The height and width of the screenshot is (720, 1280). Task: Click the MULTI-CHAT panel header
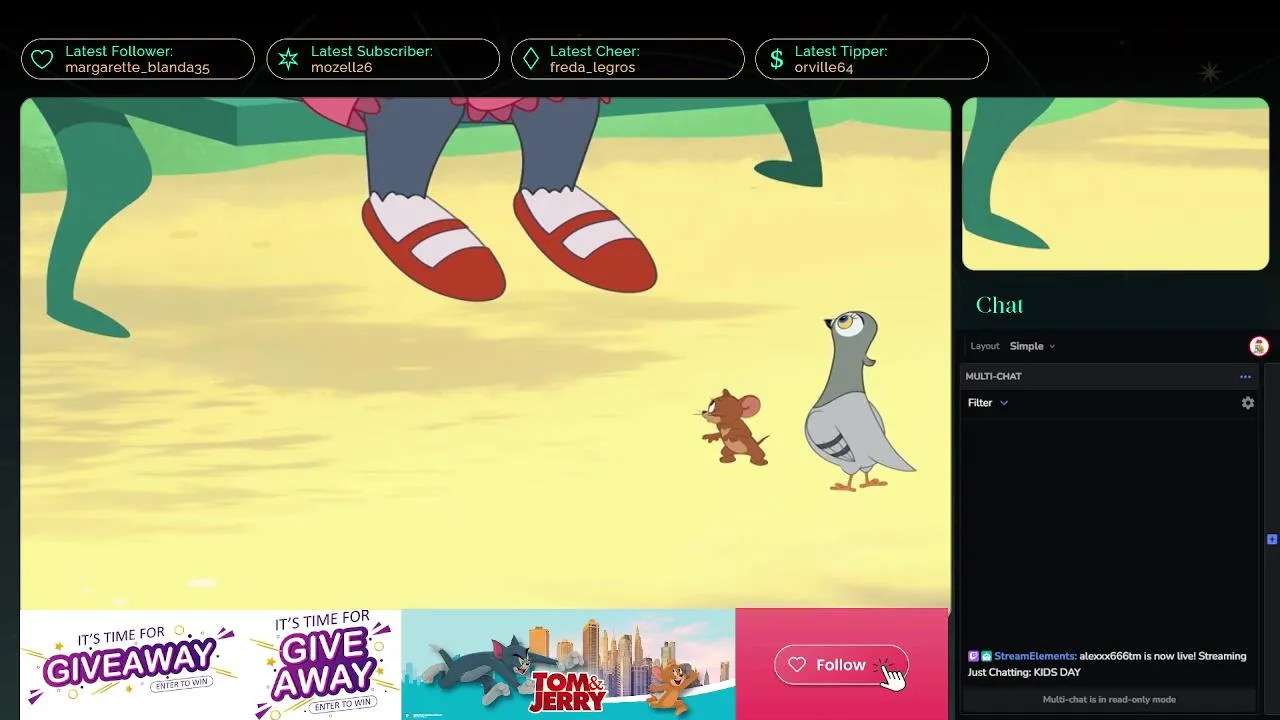[1108, 377]
